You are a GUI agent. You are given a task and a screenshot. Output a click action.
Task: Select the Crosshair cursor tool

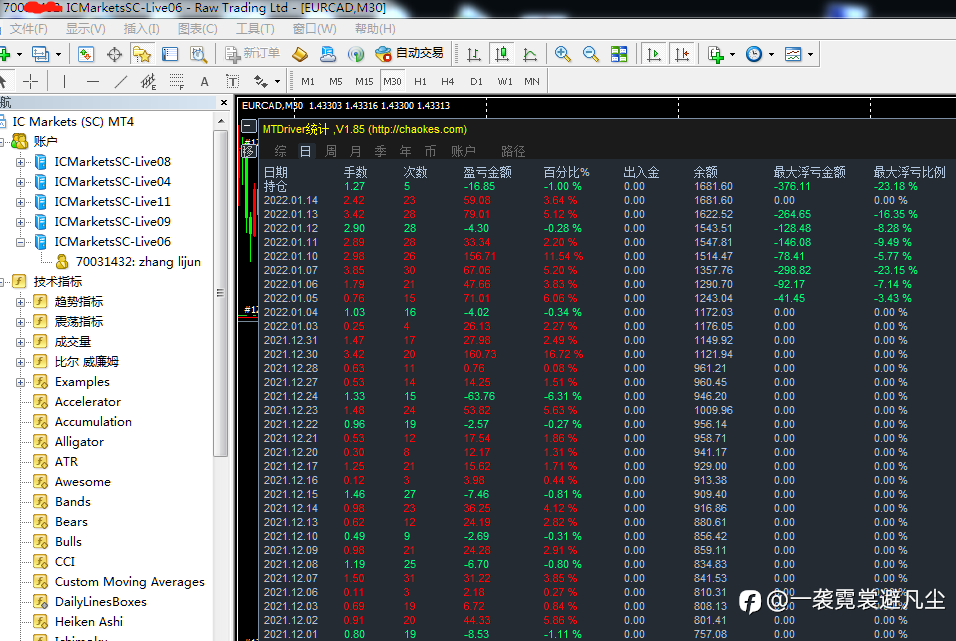31,81
